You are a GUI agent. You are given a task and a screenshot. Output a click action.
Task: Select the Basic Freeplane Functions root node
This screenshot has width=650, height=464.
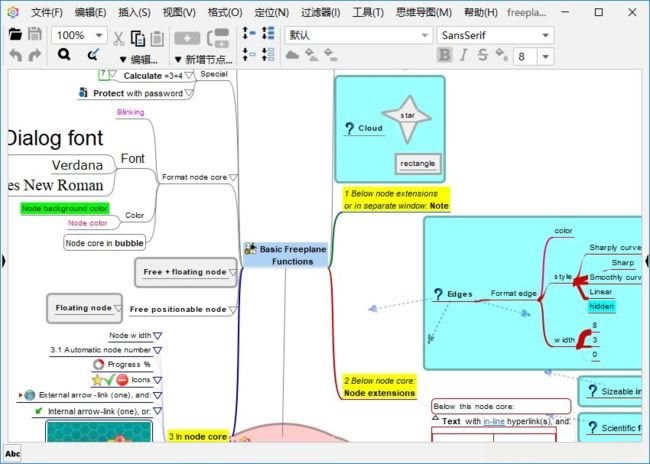[286, 255]
